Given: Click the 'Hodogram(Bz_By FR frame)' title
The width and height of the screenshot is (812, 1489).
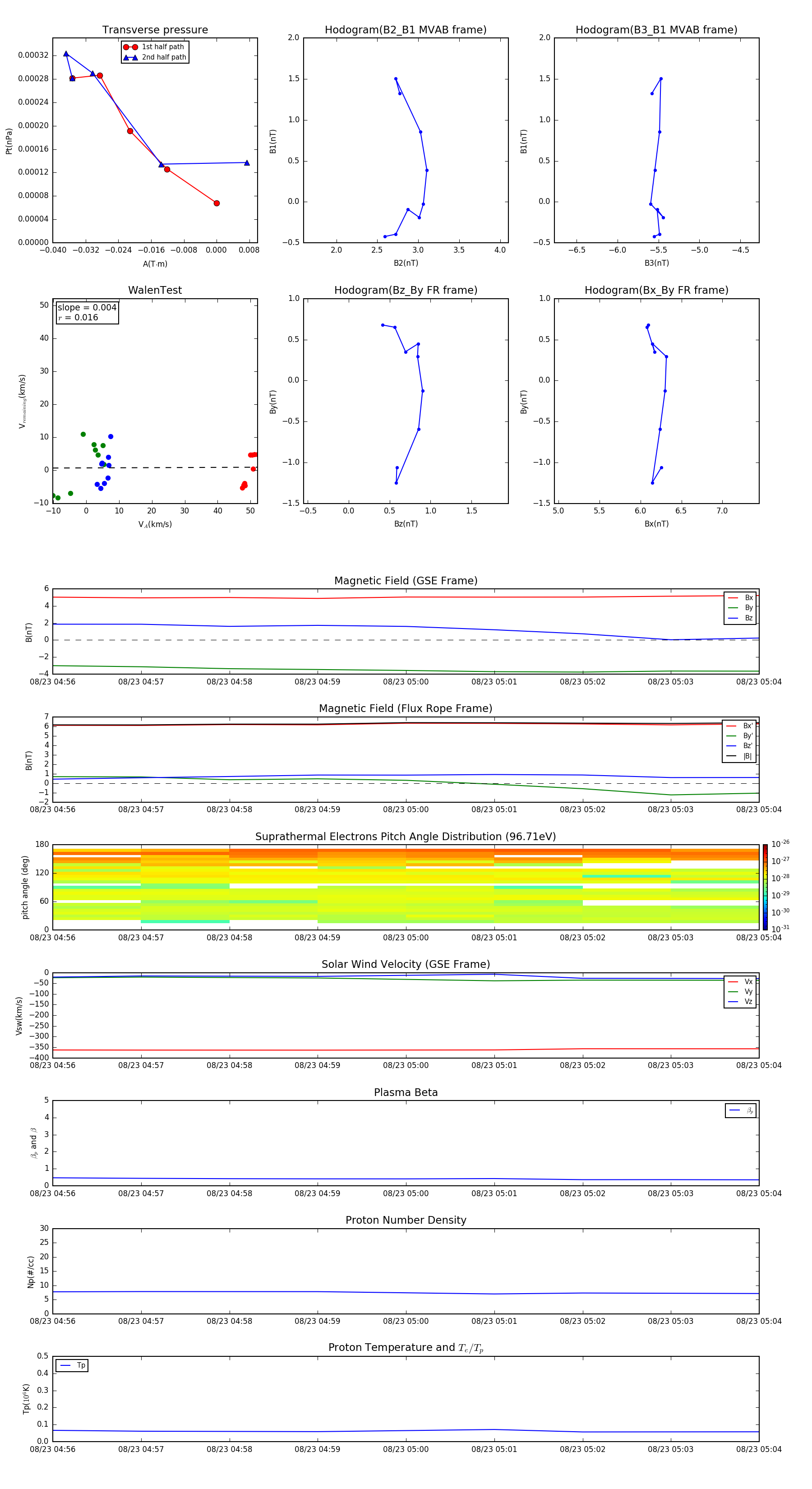Looking at the screenshot, I should 406,290.
